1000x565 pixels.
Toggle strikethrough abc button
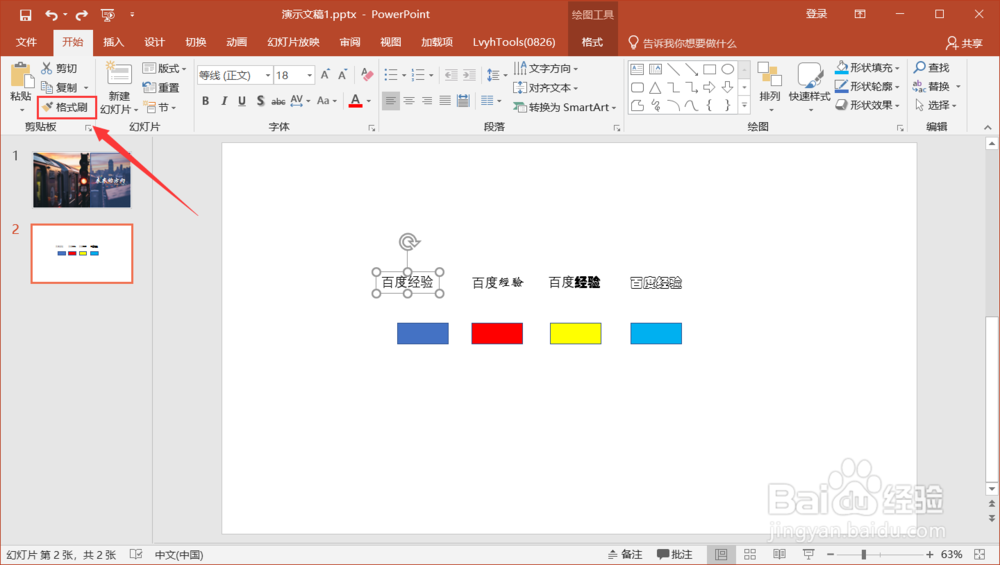(278, 101)
